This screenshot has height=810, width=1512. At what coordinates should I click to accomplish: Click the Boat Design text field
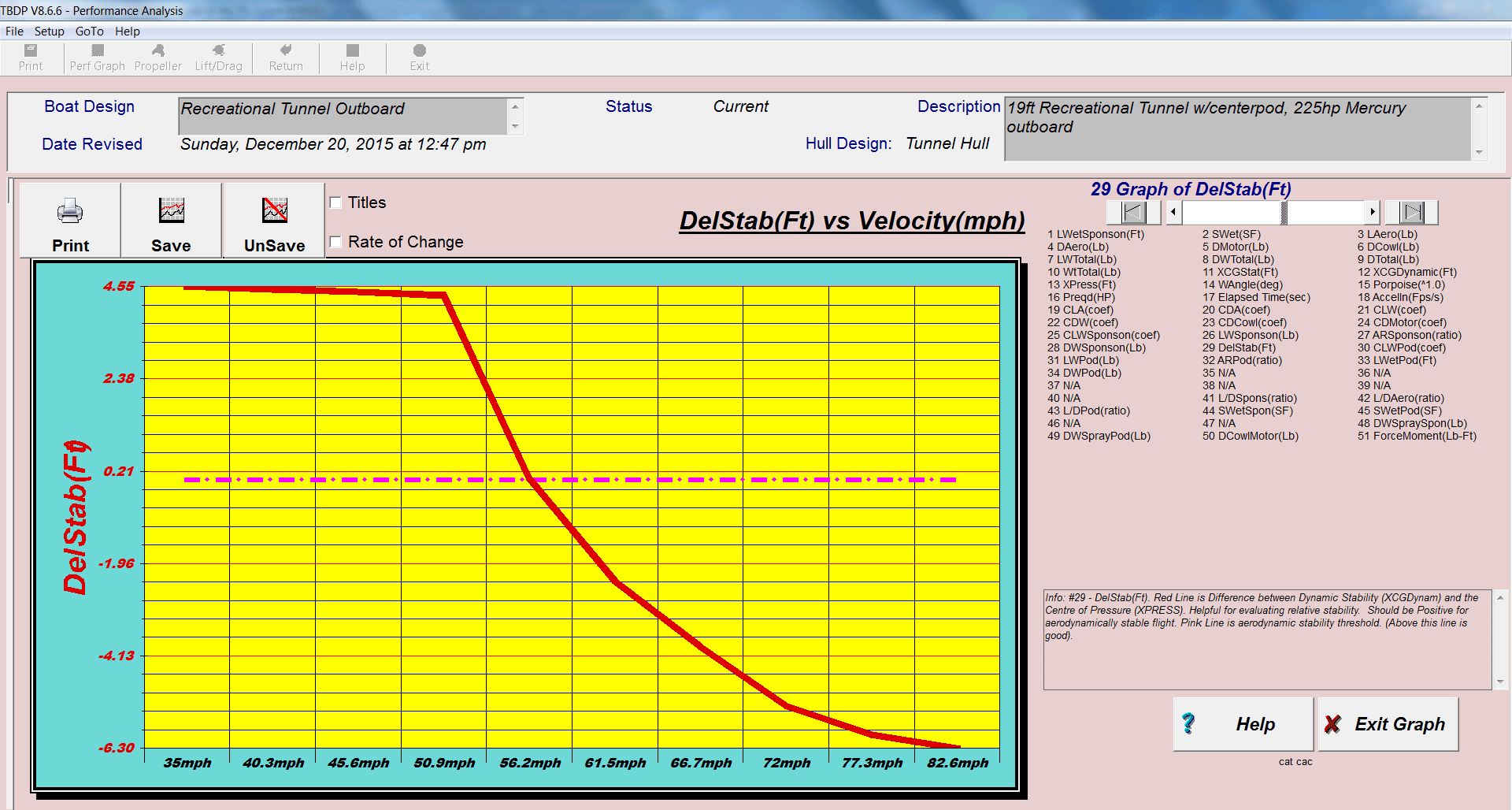click(x=343, y=116)
